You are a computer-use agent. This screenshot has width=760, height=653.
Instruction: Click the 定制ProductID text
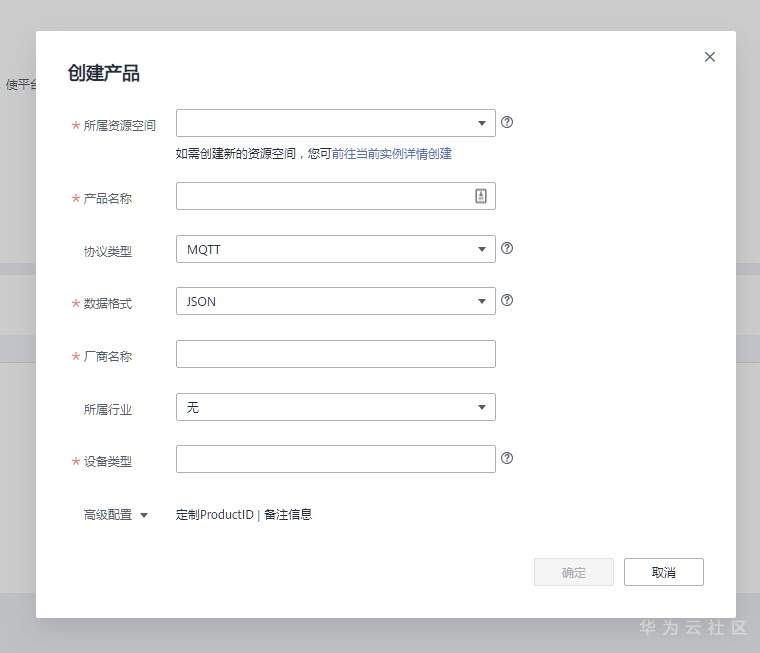(215, 514)
